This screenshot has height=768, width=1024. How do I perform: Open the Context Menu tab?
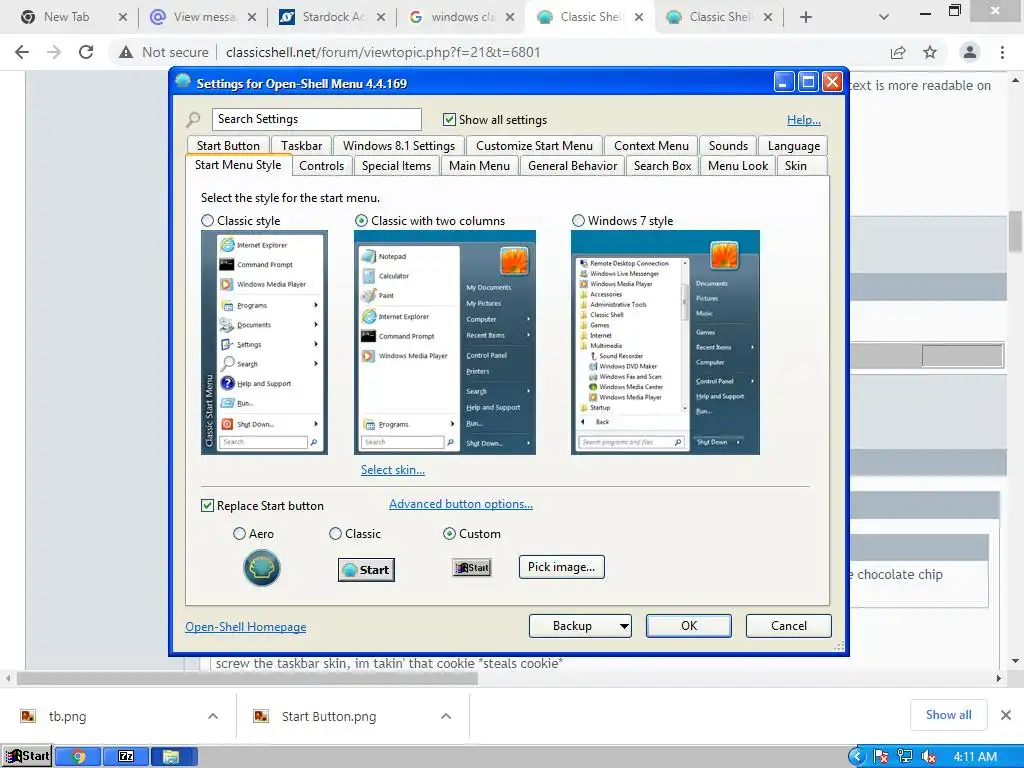(x=651, y=146)
